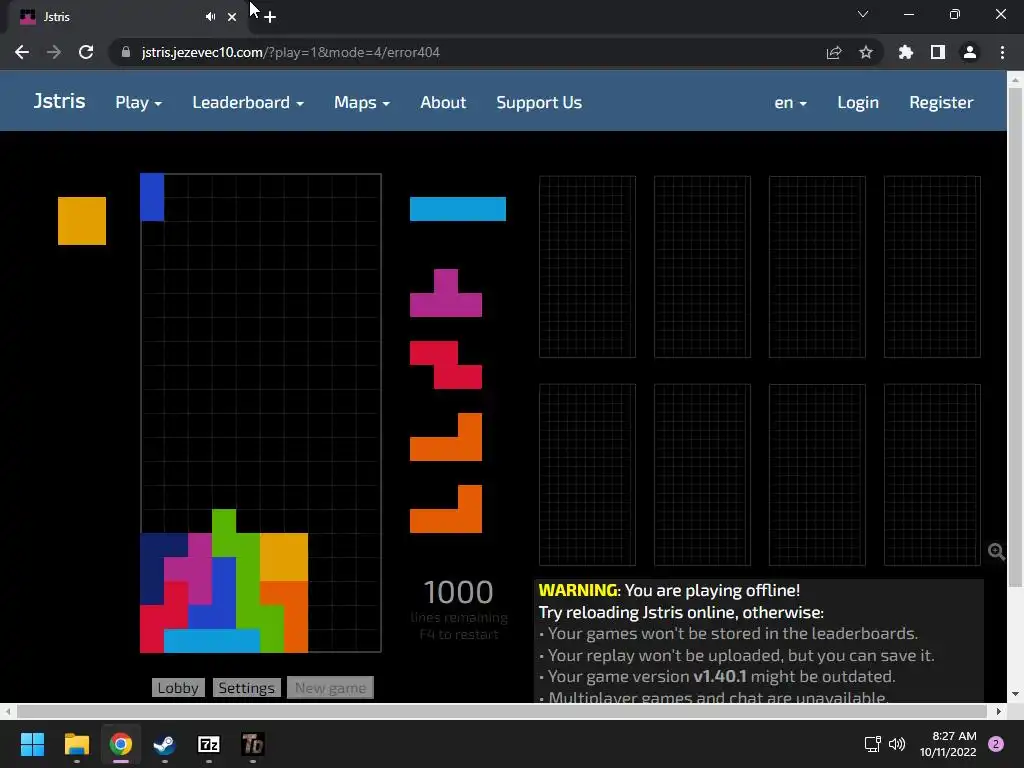This screenshot has height=768, width=1024.
Task: Click the browser forward arrow
Action: pos(54,52)
